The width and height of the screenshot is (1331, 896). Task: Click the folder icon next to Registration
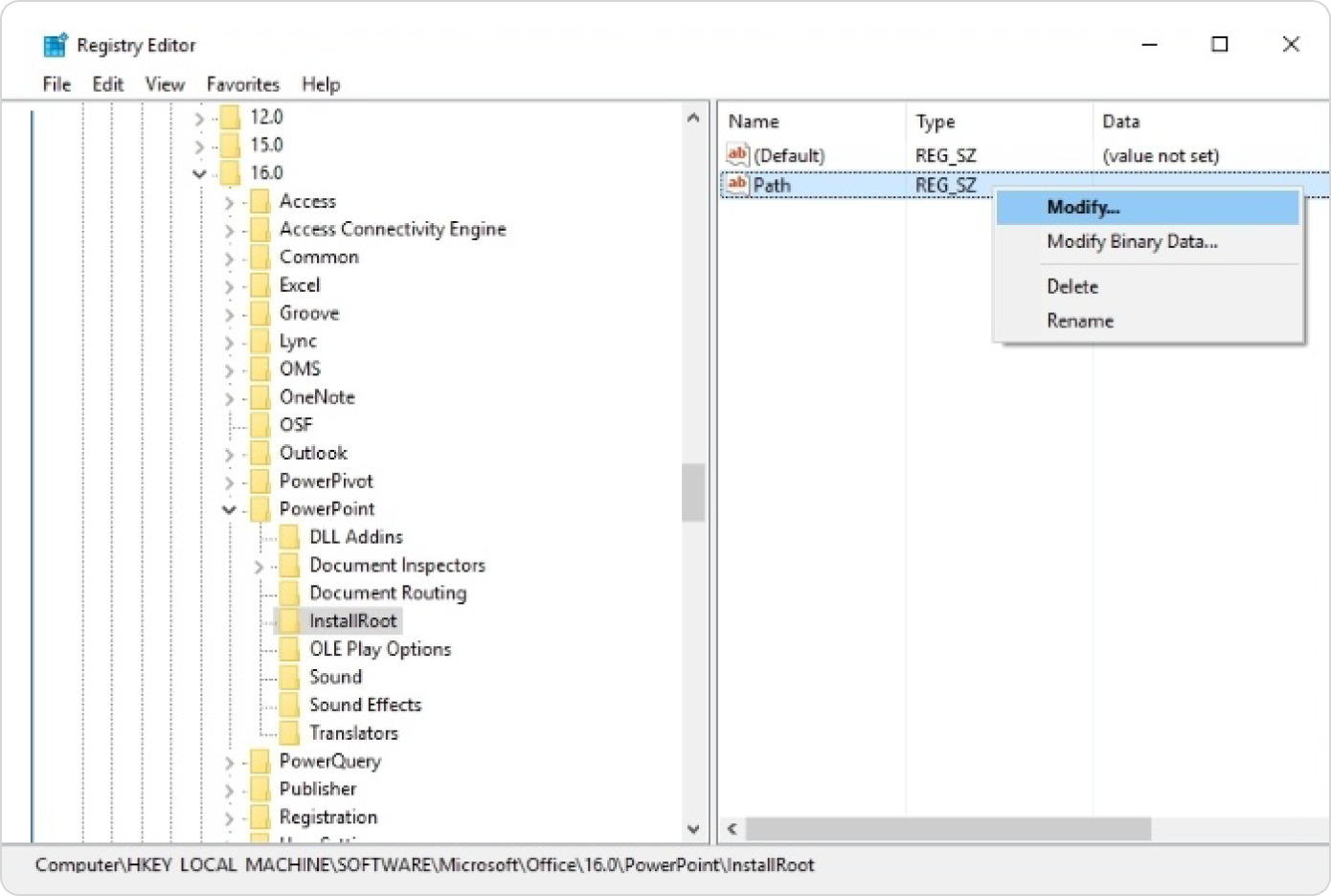[x=259, y=817]
